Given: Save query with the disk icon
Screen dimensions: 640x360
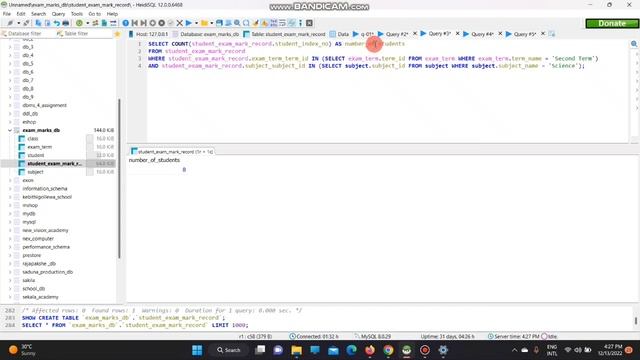Looking at the screenshot, I should point(219,23).
